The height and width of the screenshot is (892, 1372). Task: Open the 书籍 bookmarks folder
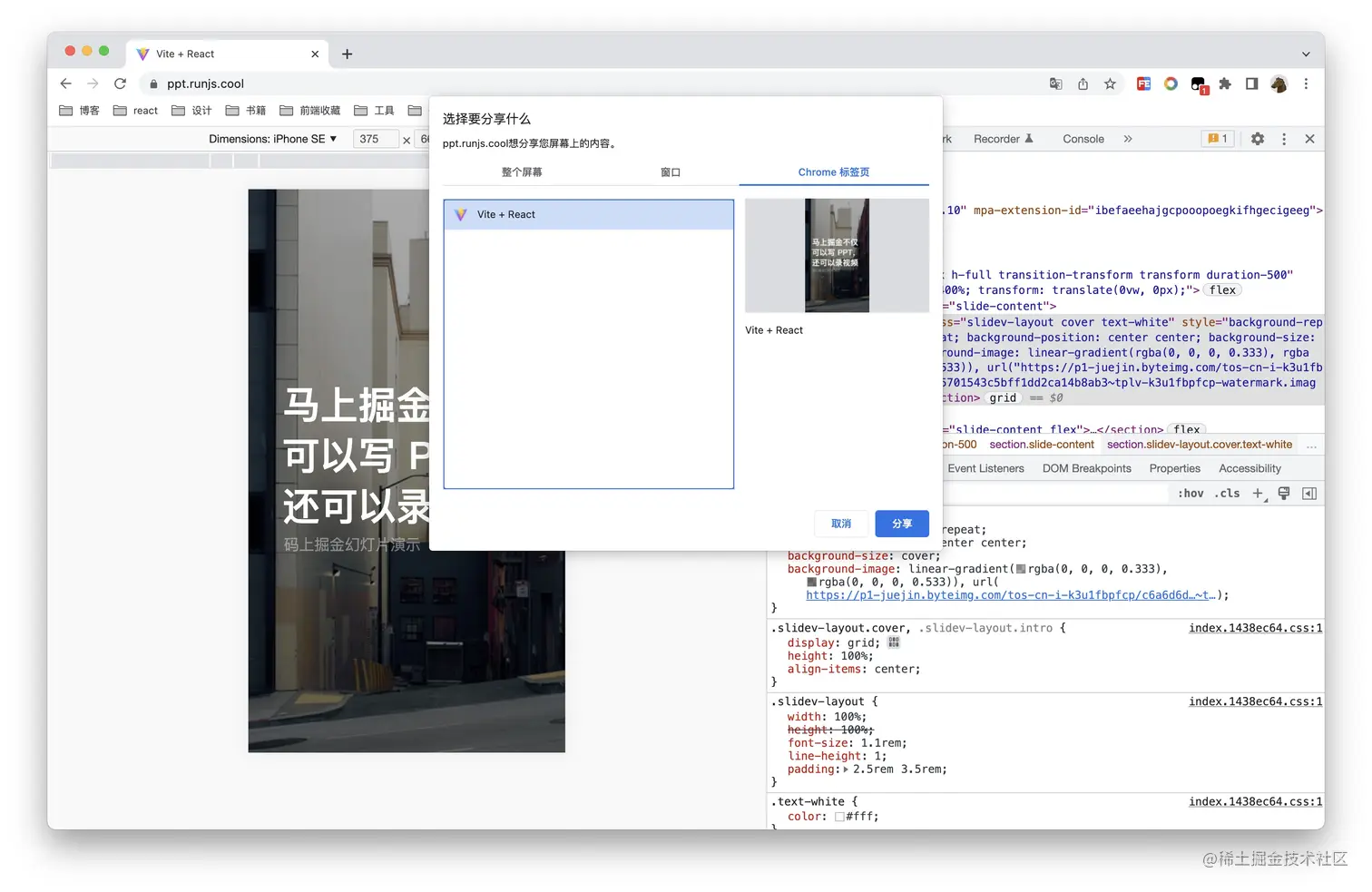click(246, 111)
